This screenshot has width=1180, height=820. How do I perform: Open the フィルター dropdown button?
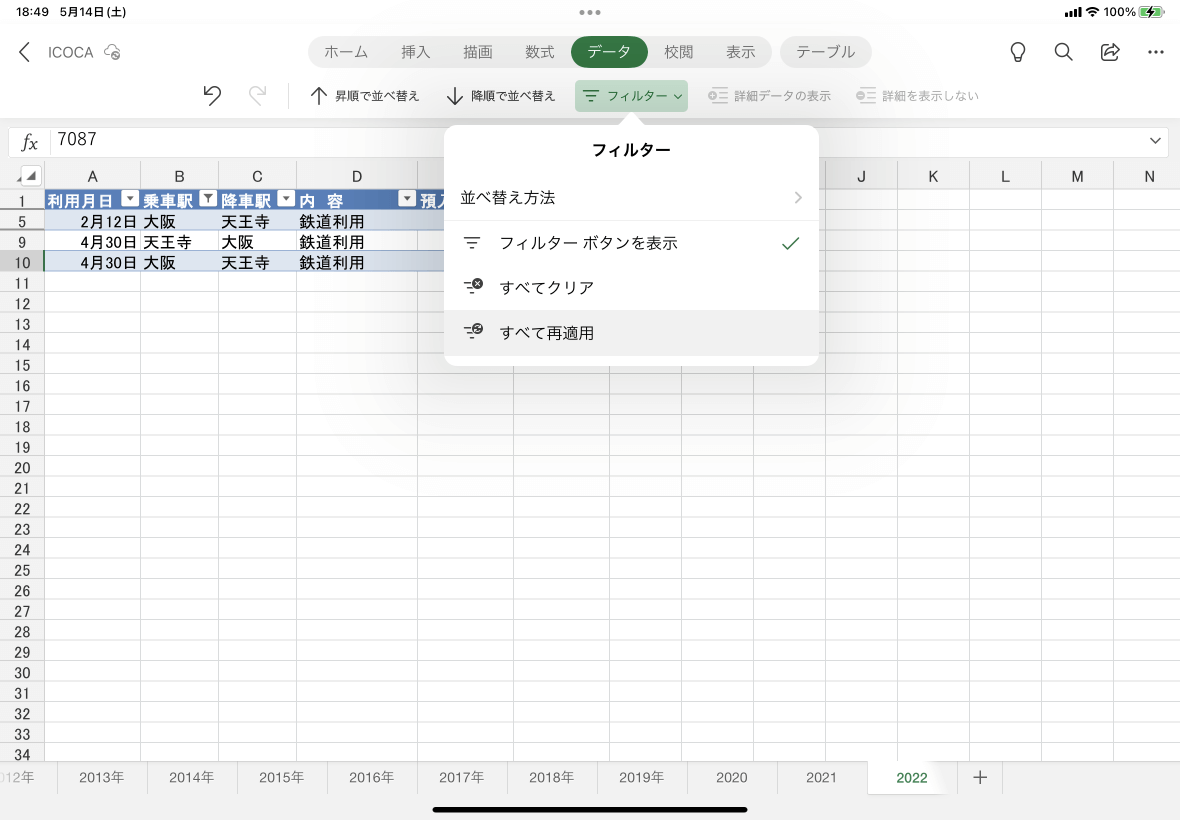(x=631, y=96)
